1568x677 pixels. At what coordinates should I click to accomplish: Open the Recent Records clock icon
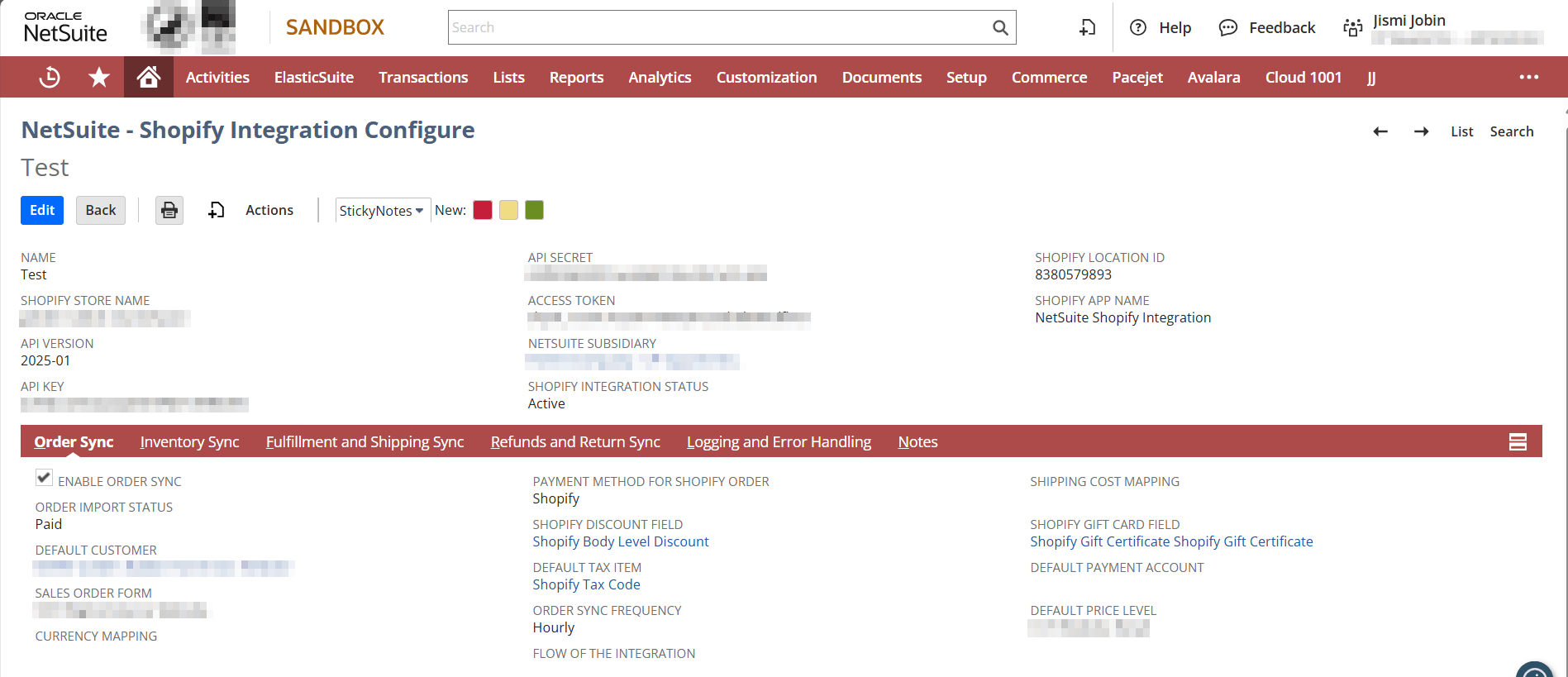(50, 77)
